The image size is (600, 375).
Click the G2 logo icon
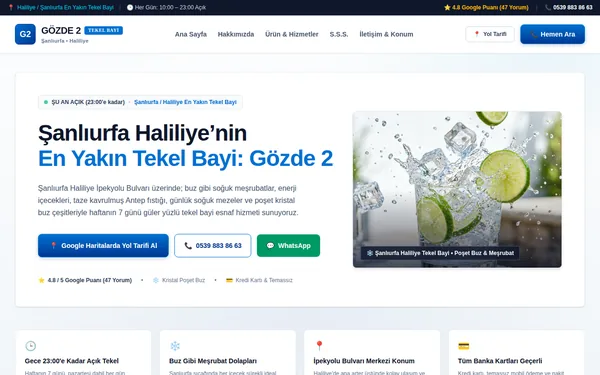tap(25, 34)
